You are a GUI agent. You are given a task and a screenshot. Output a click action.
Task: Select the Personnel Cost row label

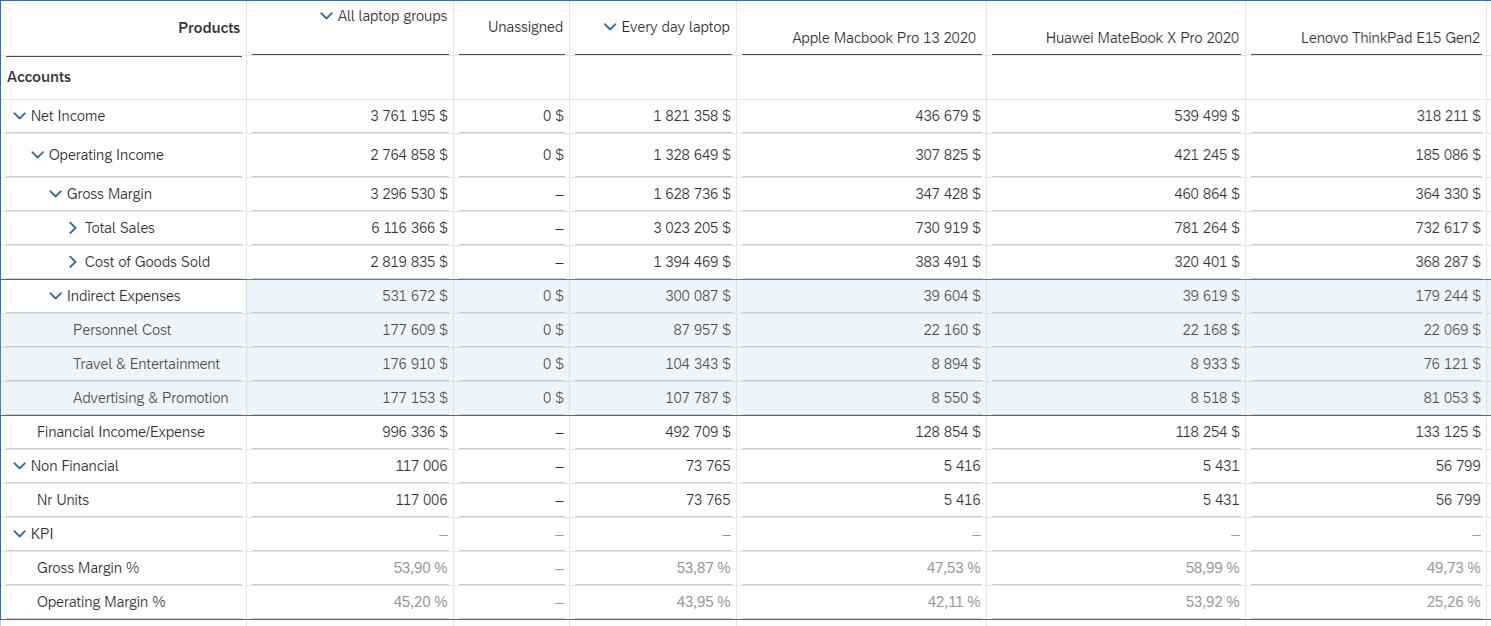[x=122, y=330]
